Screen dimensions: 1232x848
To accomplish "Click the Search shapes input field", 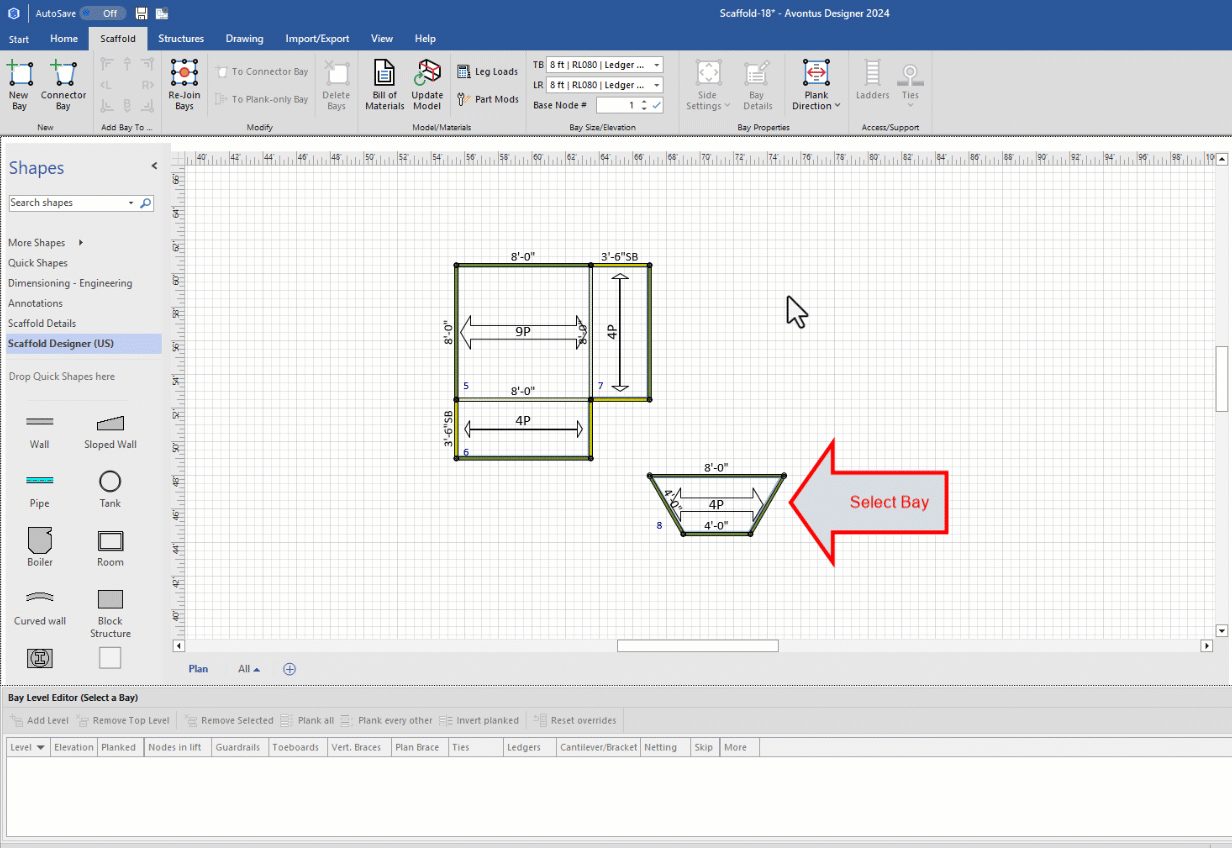I will click(x=67, y=203).
